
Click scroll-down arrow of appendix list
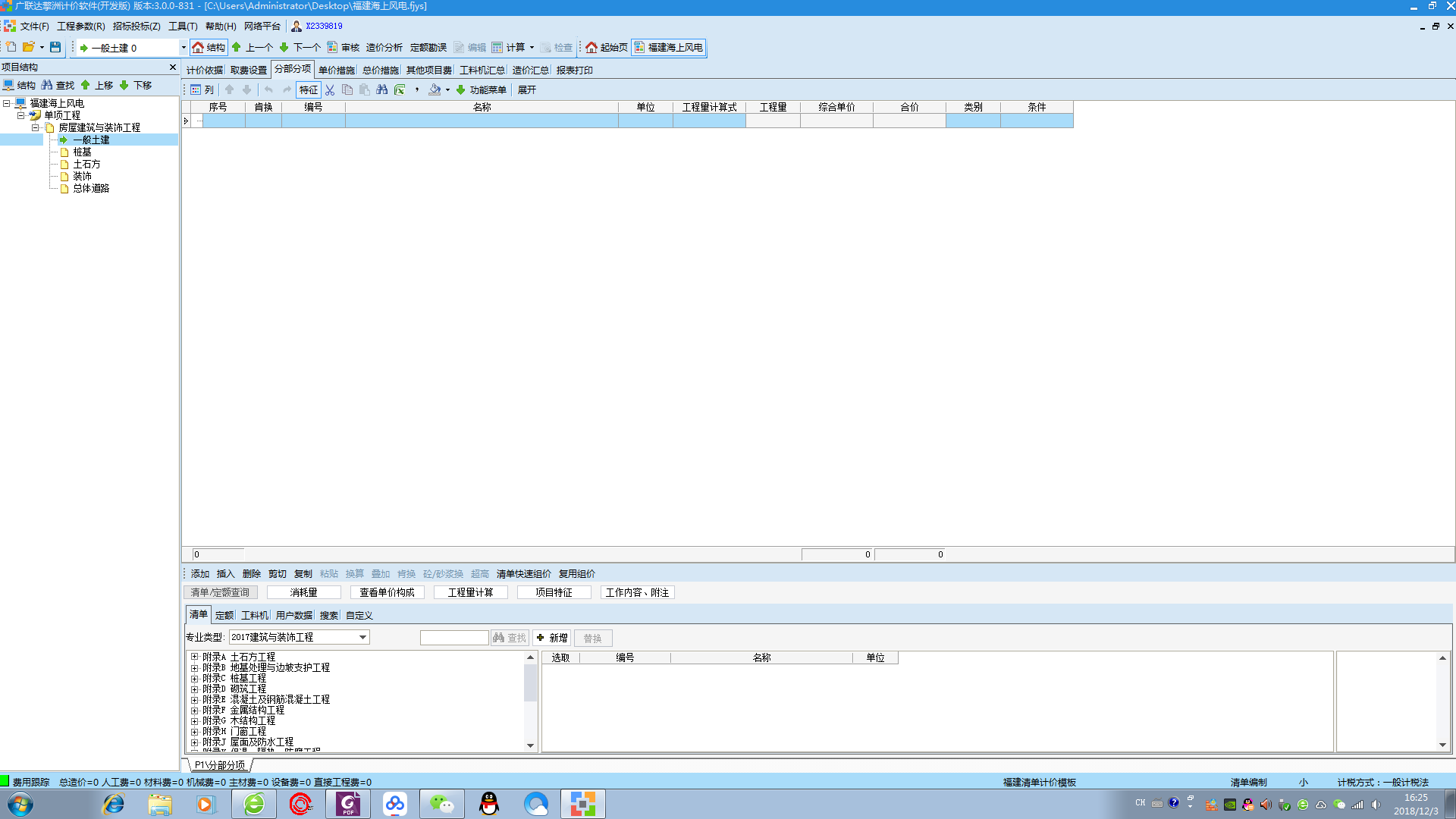point(530,745)
